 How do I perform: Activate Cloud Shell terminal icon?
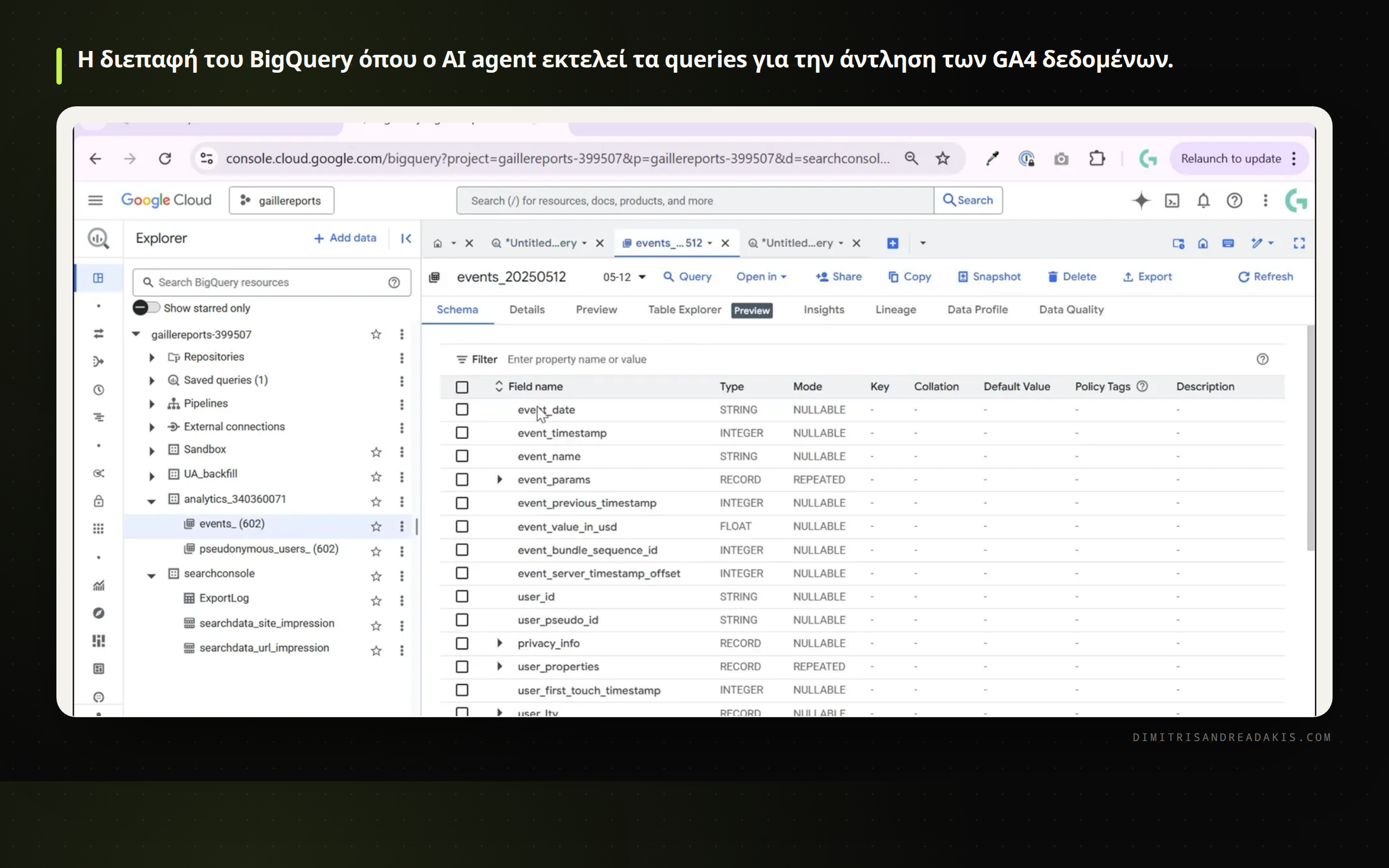(1172, 200)
